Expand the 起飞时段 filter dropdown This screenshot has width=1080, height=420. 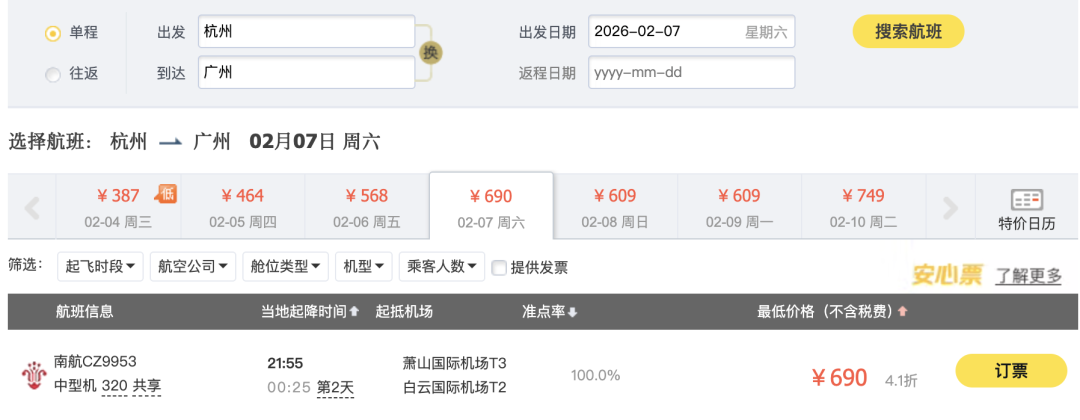point(100,266)
